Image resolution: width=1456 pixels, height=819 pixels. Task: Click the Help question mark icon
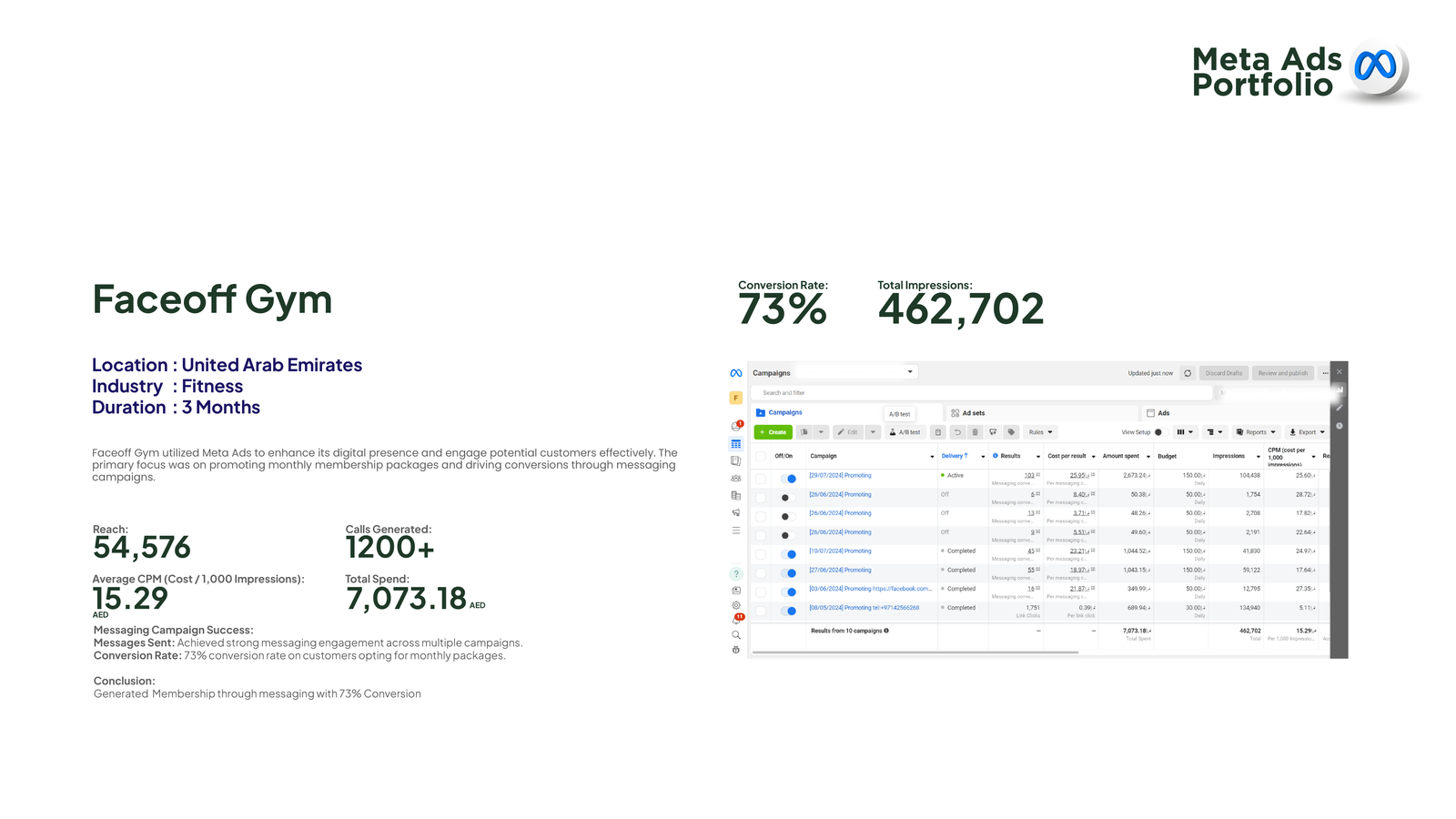coord(736,574)
